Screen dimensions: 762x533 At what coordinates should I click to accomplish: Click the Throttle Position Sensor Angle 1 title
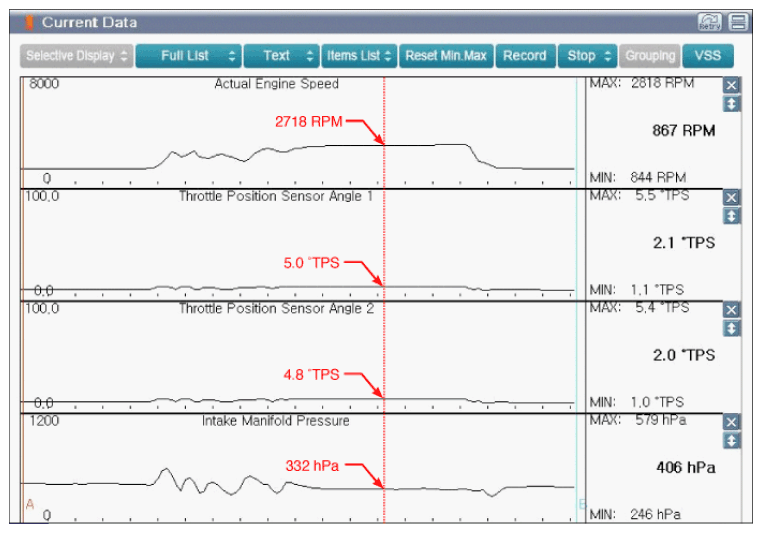pos(276,196)
